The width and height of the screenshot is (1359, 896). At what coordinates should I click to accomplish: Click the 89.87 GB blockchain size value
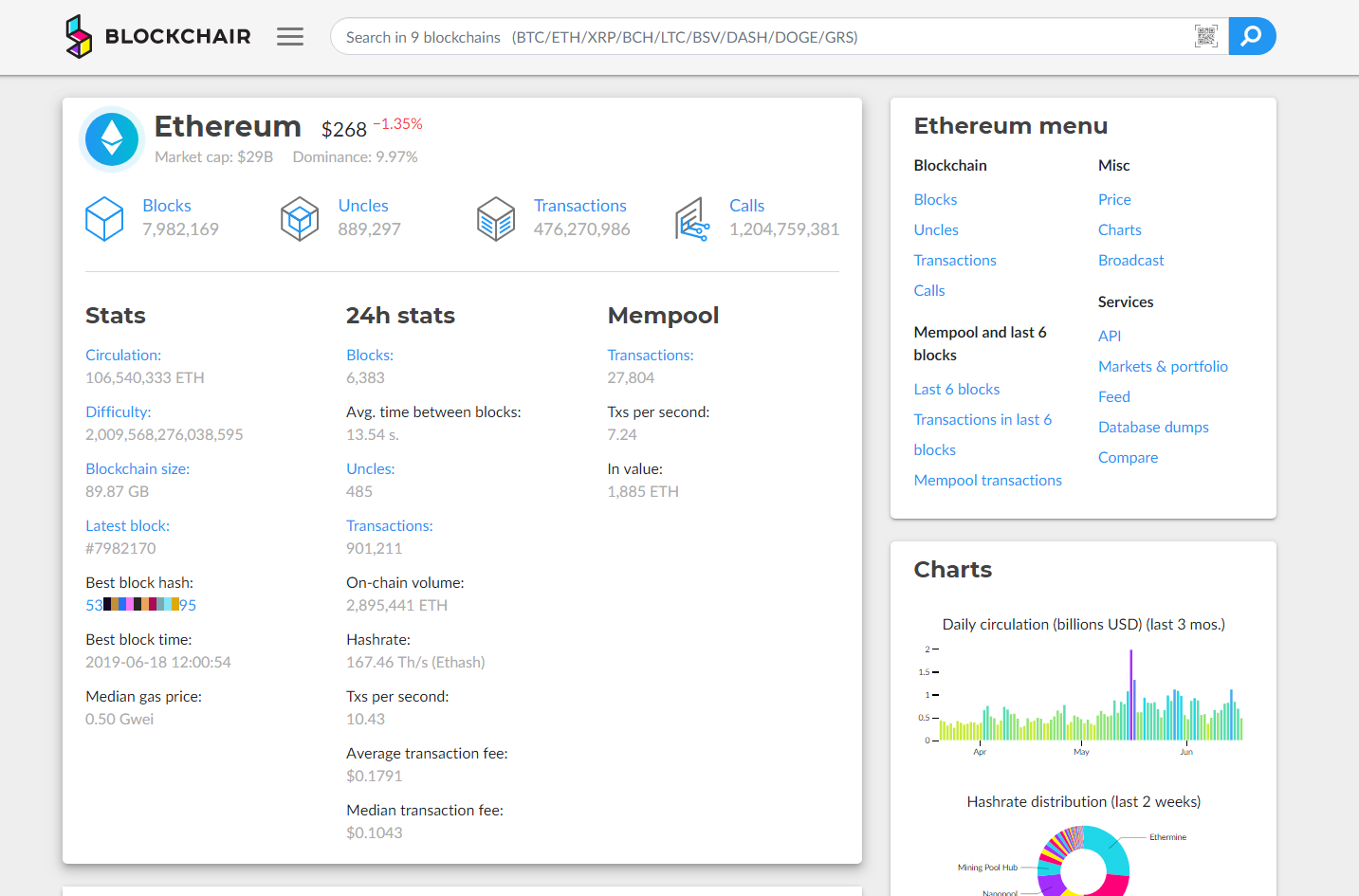tap(117, 491)
